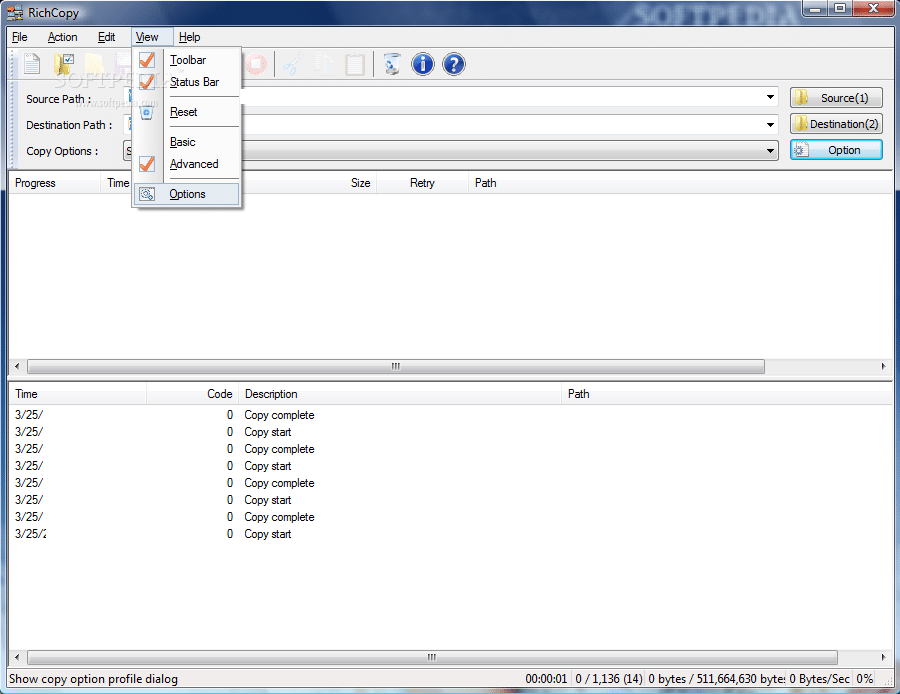Screen dimensions: 900x694
Task: Uncheck Toolbar in the View menu
Action: pyautogui.click(x=187, y=60)
